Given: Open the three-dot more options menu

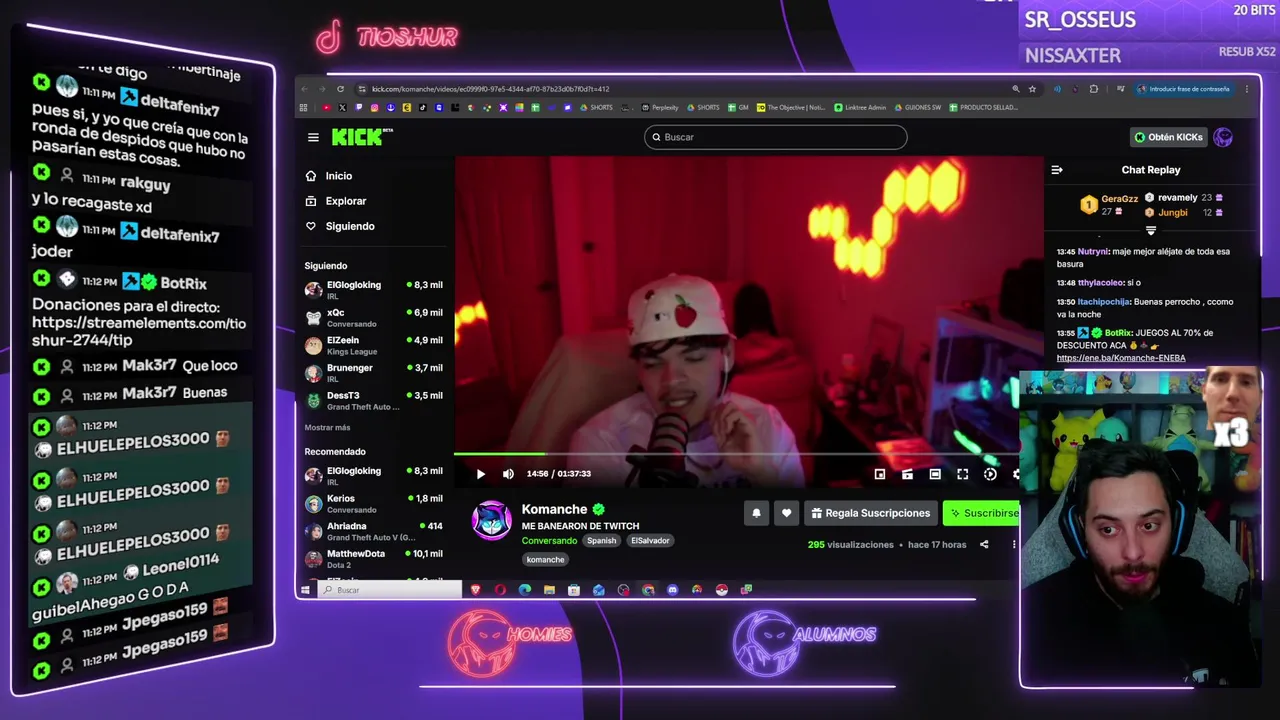Looking at the screenshot, I should pyautogui.click(x=1013, y=545).
